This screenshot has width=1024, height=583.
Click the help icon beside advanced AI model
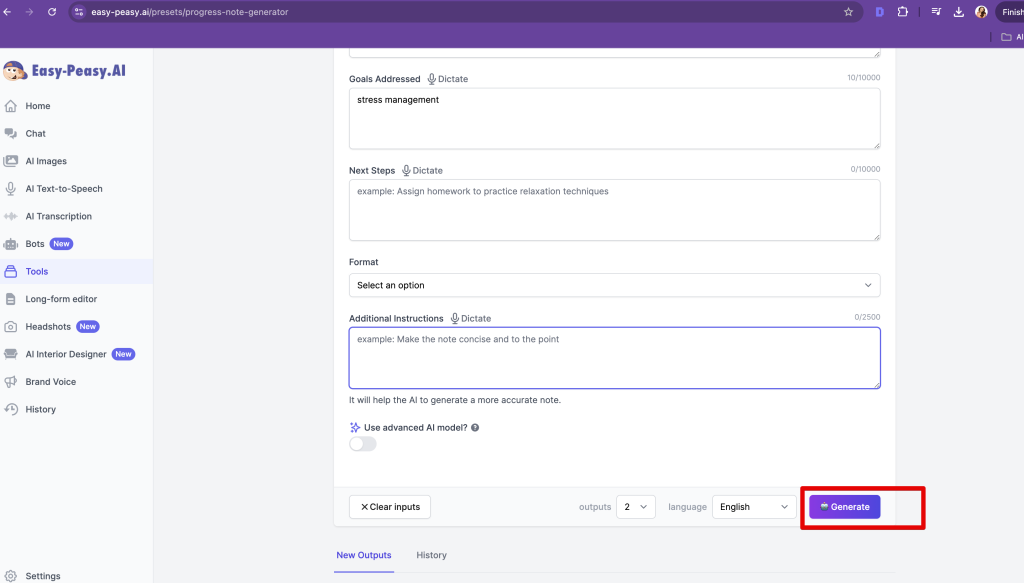click(x=475, y=428)
